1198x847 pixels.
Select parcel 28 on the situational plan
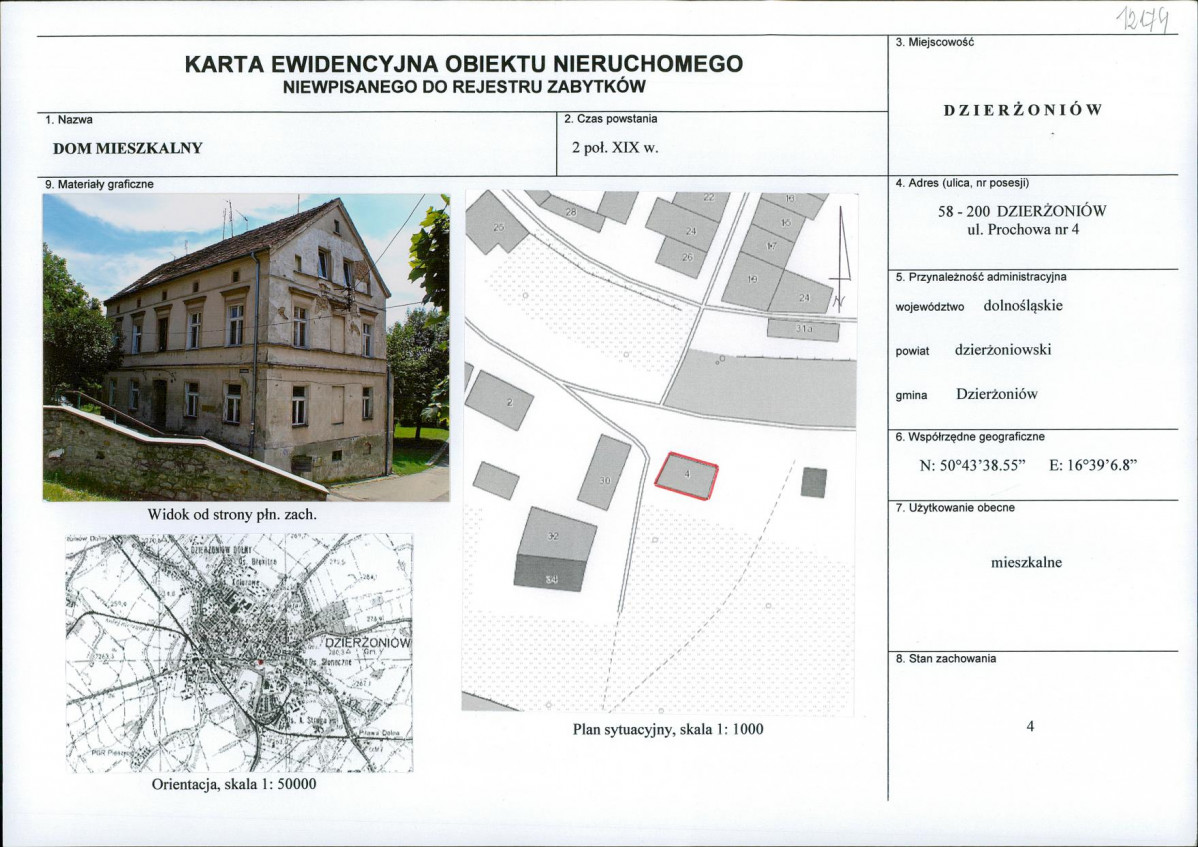pos(571,212)
